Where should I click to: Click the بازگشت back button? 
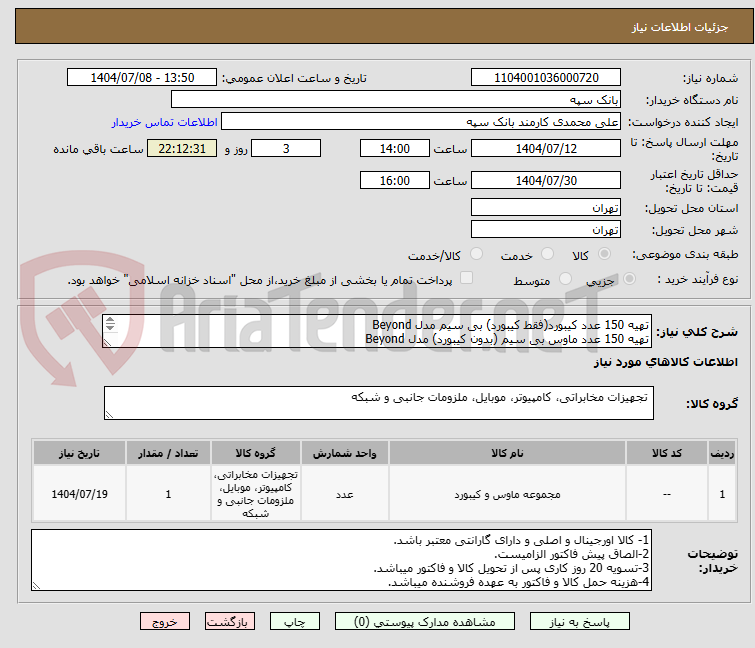229,622
